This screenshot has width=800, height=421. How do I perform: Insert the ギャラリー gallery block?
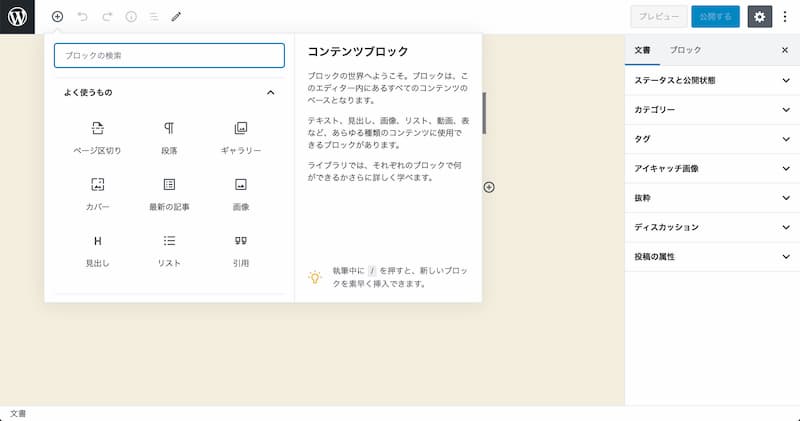(241, 138)
